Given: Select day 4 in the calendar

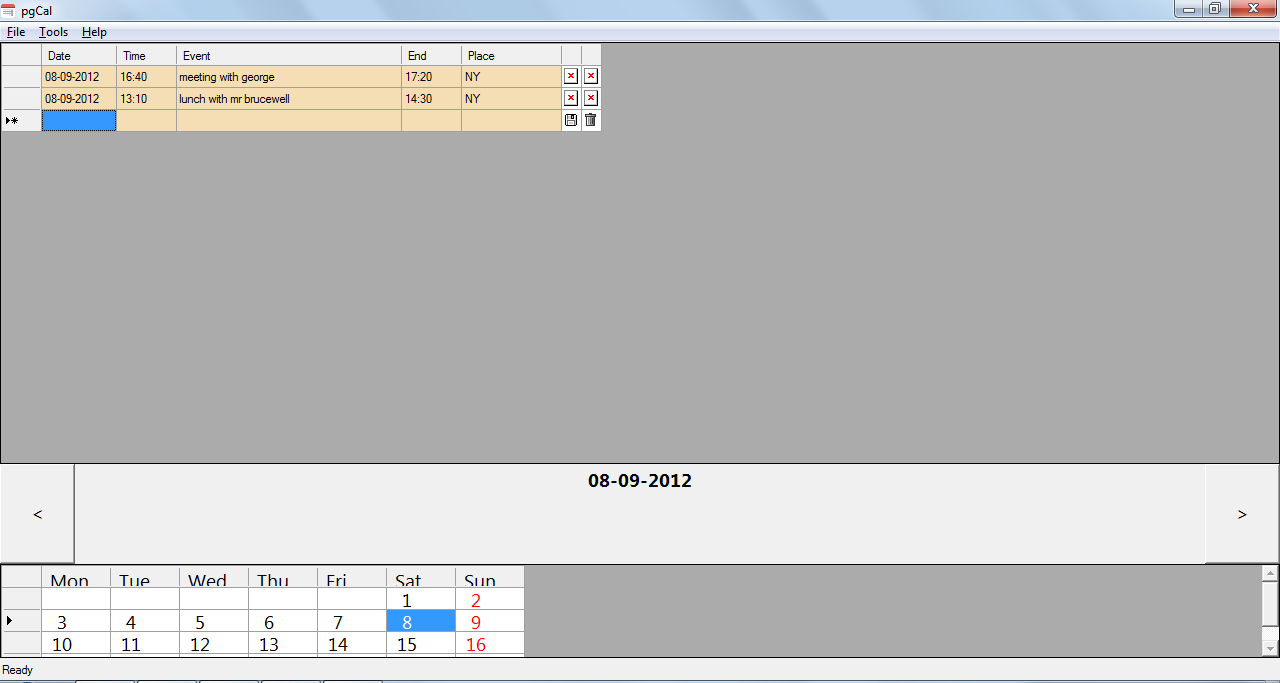Looking at the screenshot, I should [x=145, y=622].
